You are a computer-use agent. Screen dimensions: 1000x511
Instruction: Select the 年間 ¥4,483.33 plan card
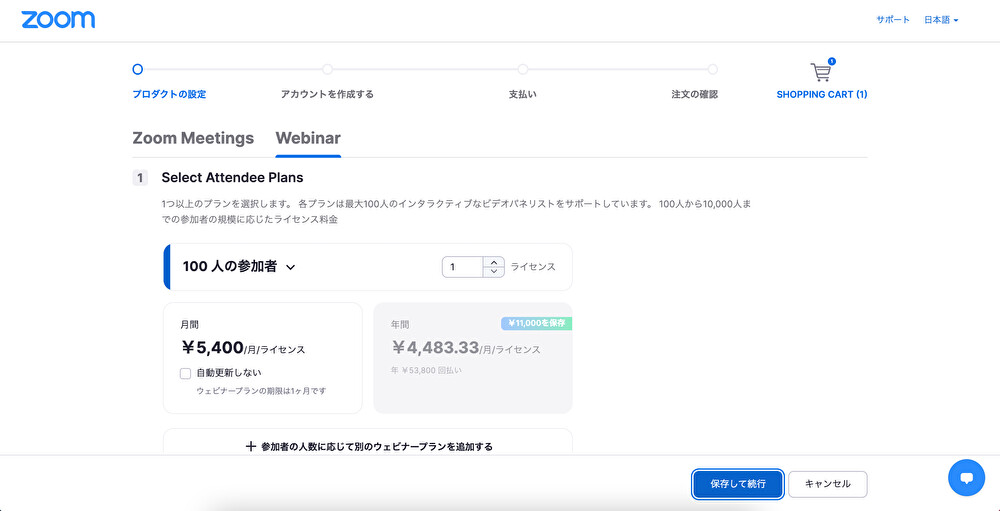click(473, 358)
